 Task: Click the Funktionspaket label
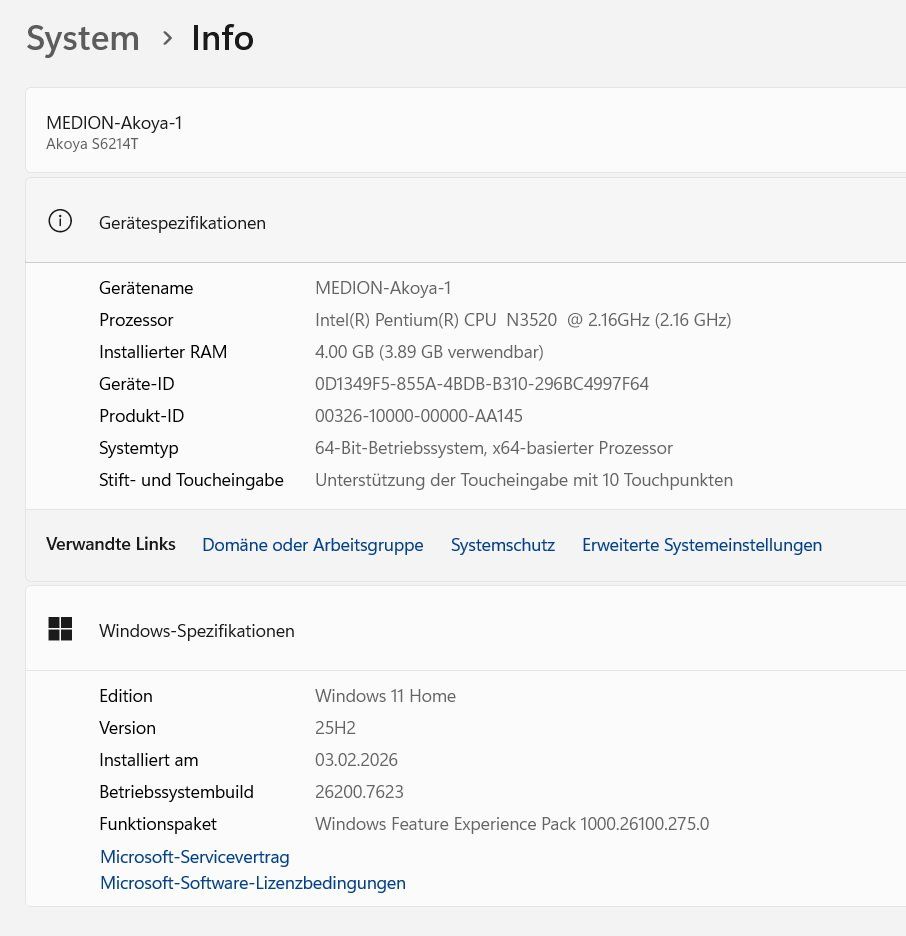158,824
